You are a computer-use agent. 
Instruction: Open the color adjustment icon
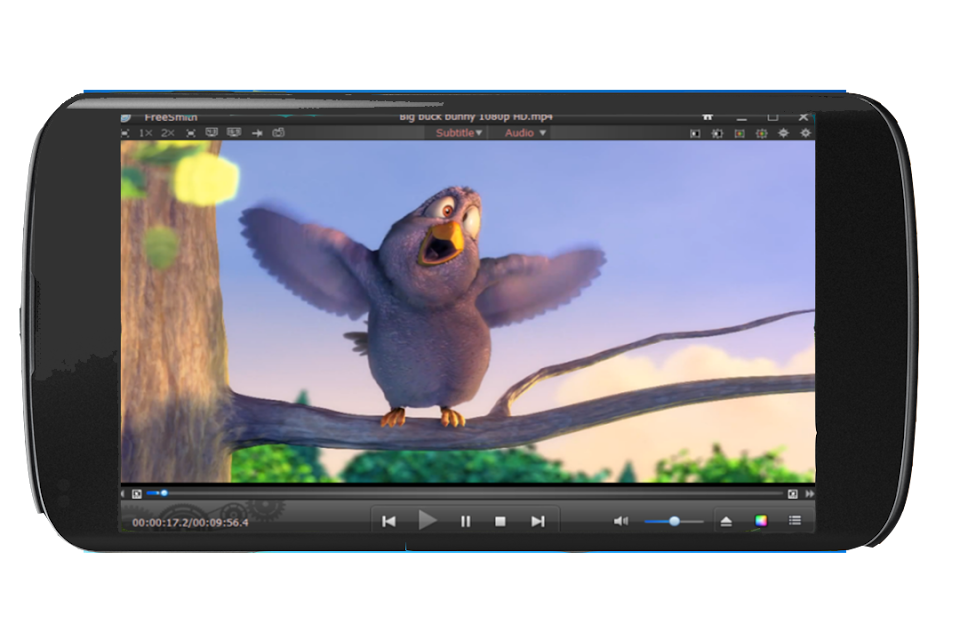[x=761, y=521]
